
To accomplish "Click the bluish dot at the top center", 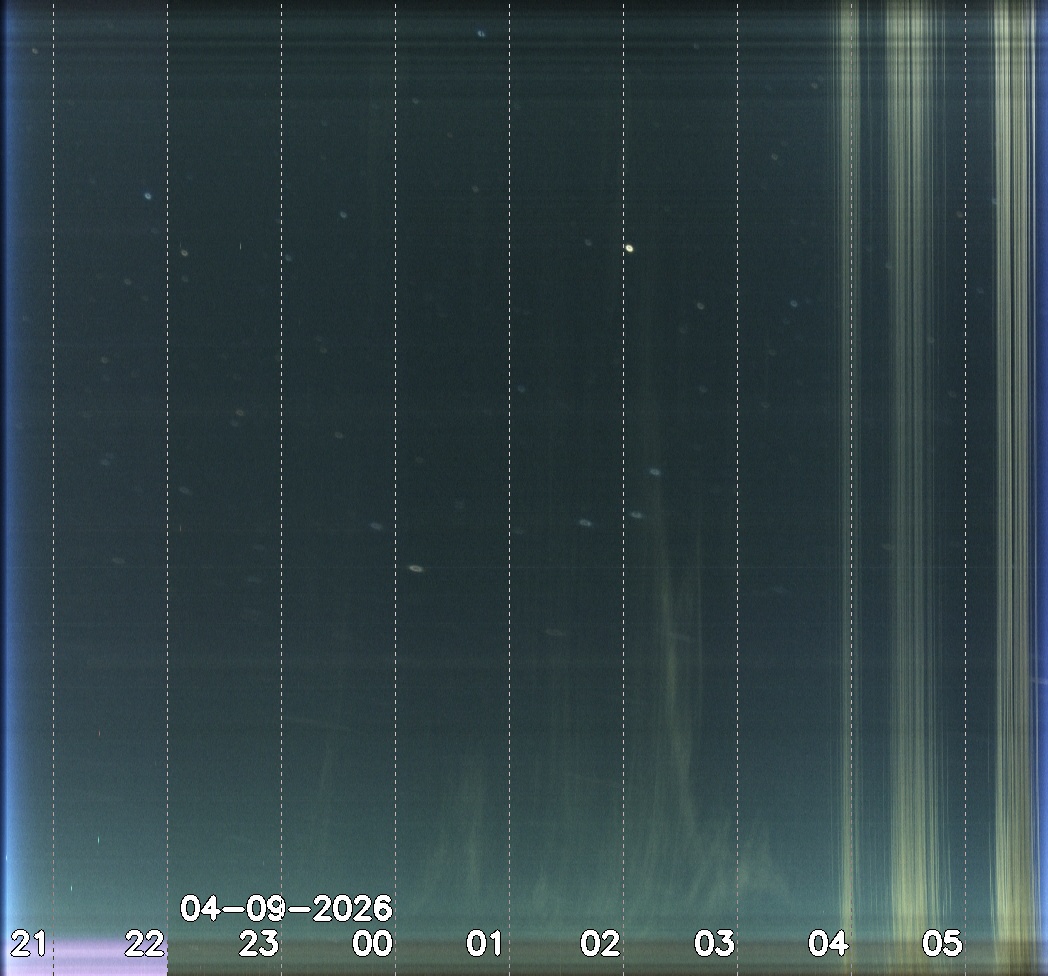I will coord(481,33).
